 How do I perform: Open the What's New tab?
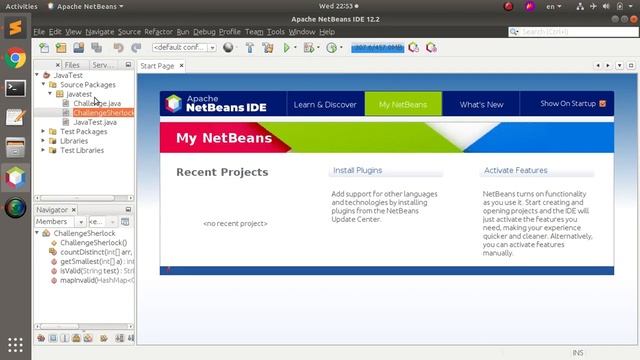coord(481,104)
